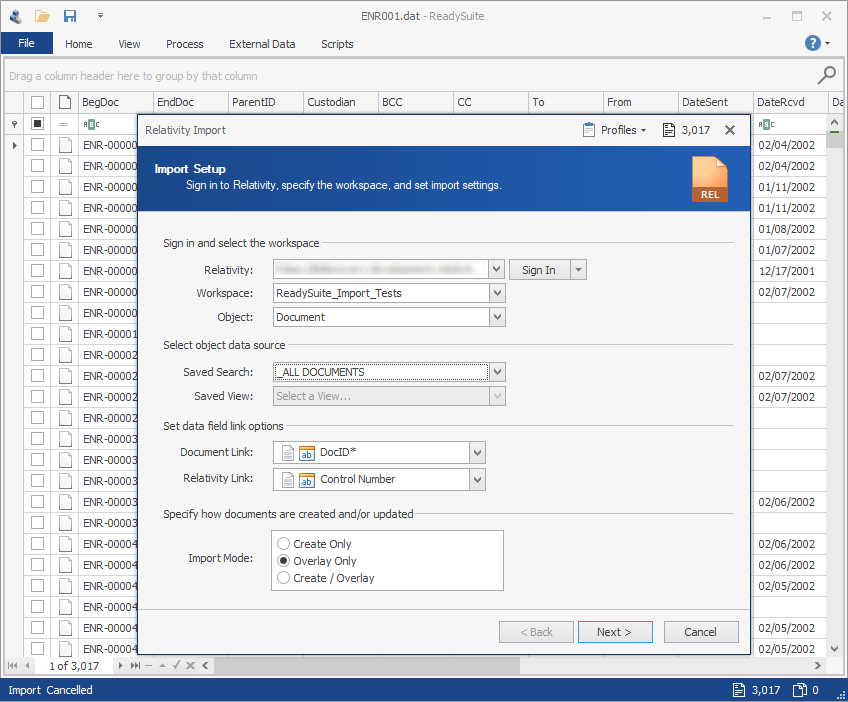Click the Custodian column header
Image resolution: width=848 pixels, height=702 pixels.
pyautogui.click(x=340, y=102)
